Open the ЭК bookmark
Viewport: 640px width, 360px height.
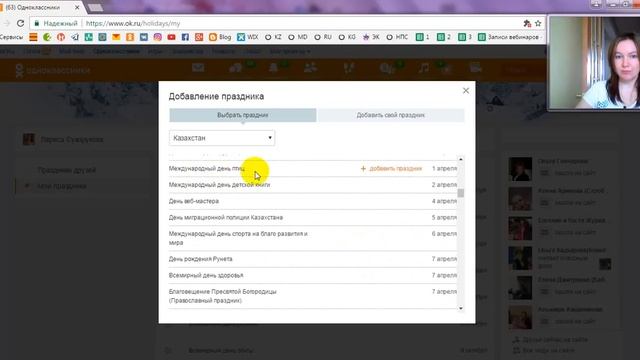click(x=371, y=37)
